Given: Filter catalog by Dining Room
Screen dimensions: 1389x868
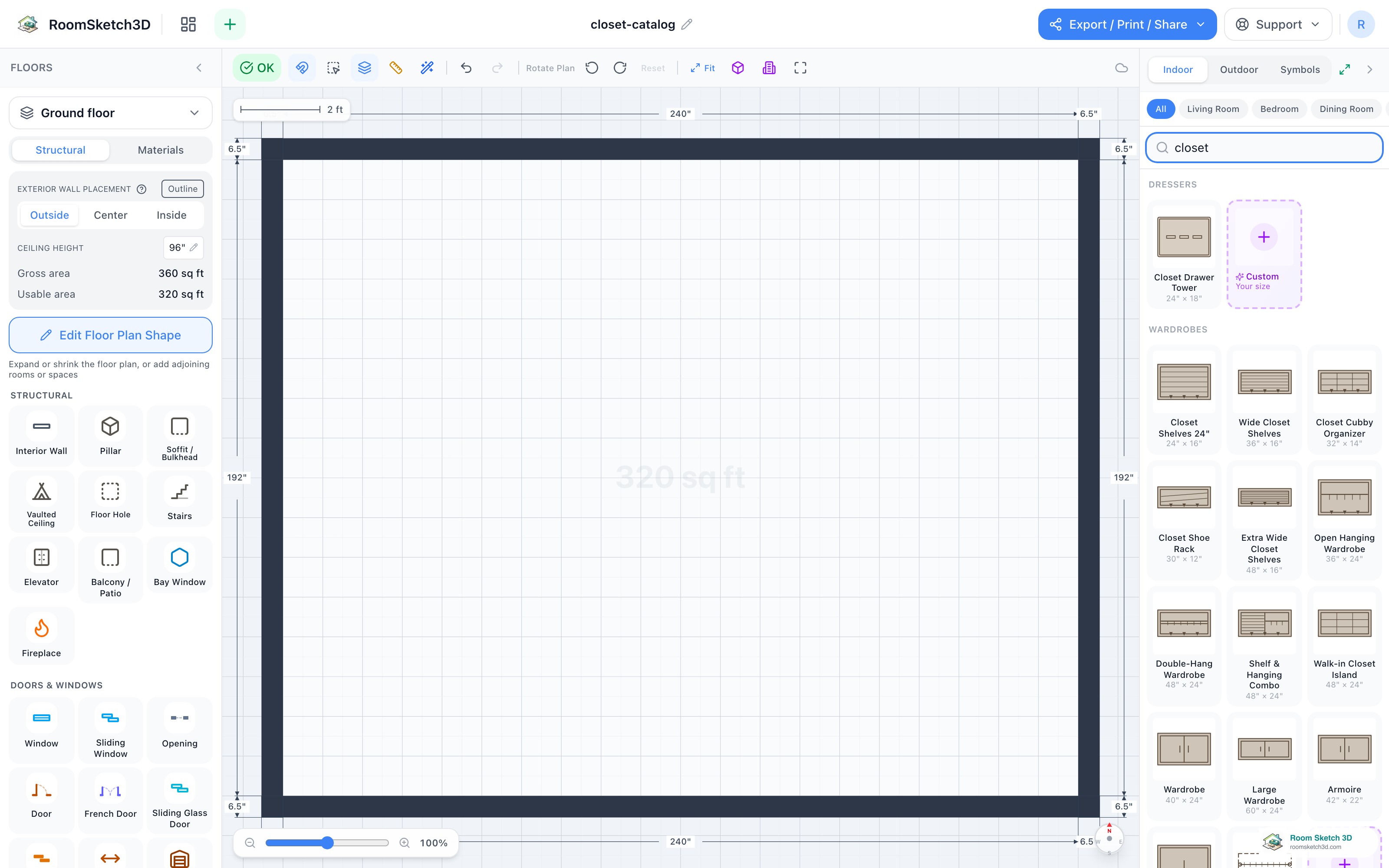Looking at the screenshot, I should click(x=1346, y=109).
